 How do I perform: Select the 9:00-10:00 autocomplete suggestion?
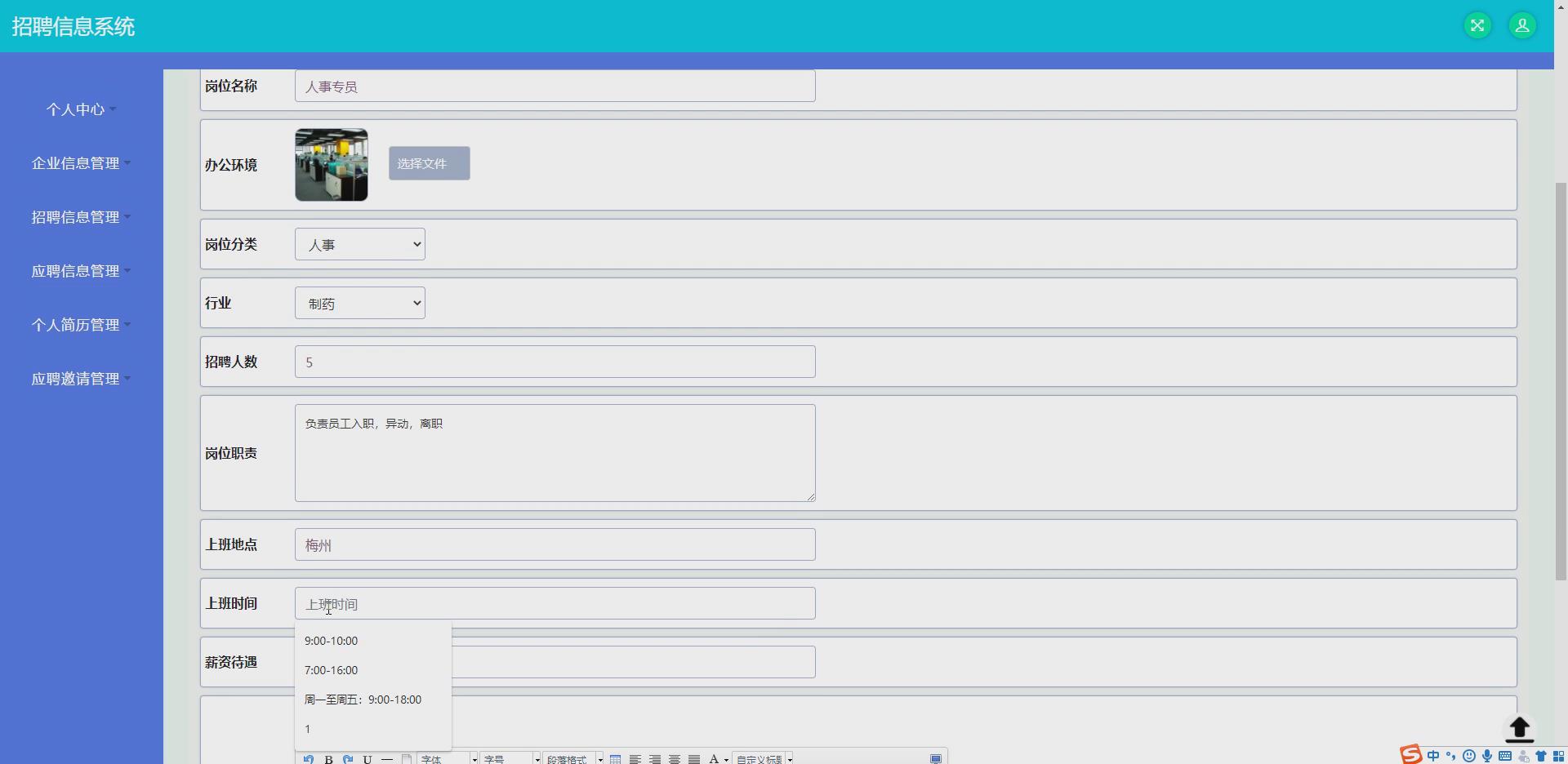click(x=372, y=641)
